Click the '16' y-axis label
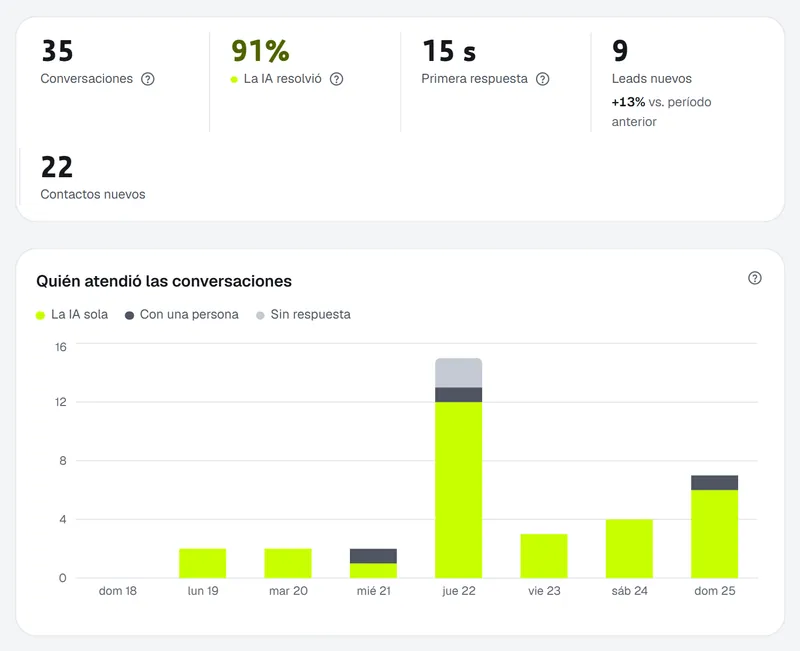The image size is (800, 651). [61, 347]
